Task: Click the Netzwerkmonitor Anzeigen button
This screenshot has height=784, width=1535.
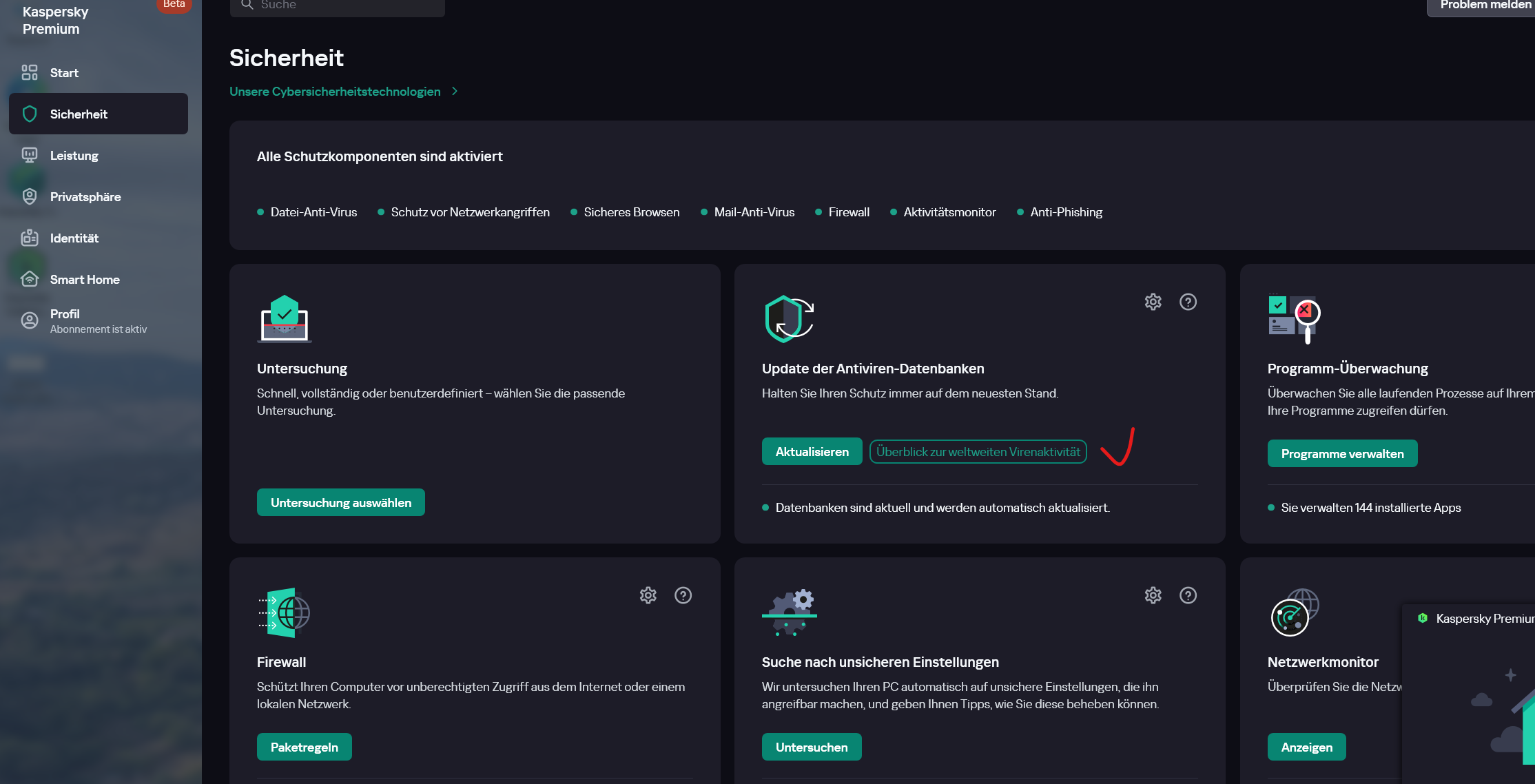Action: [x=1307, y=747]
